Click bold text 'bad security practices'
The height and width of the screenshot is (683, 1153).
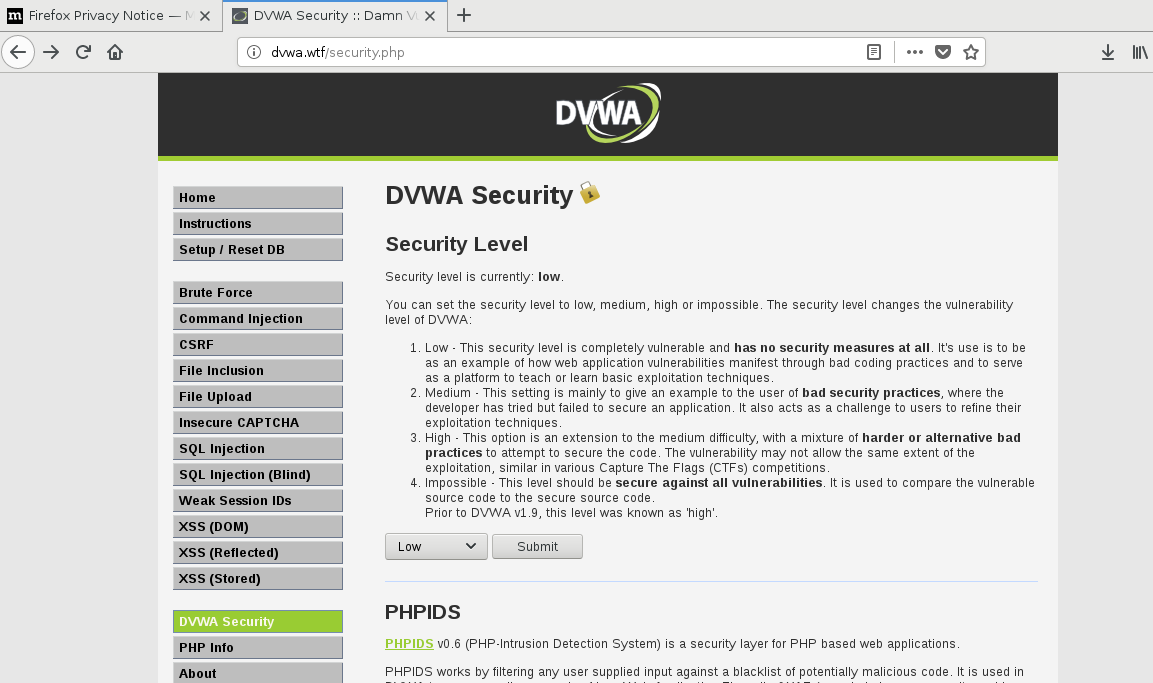pyautogui.click(x=871, y=393)
